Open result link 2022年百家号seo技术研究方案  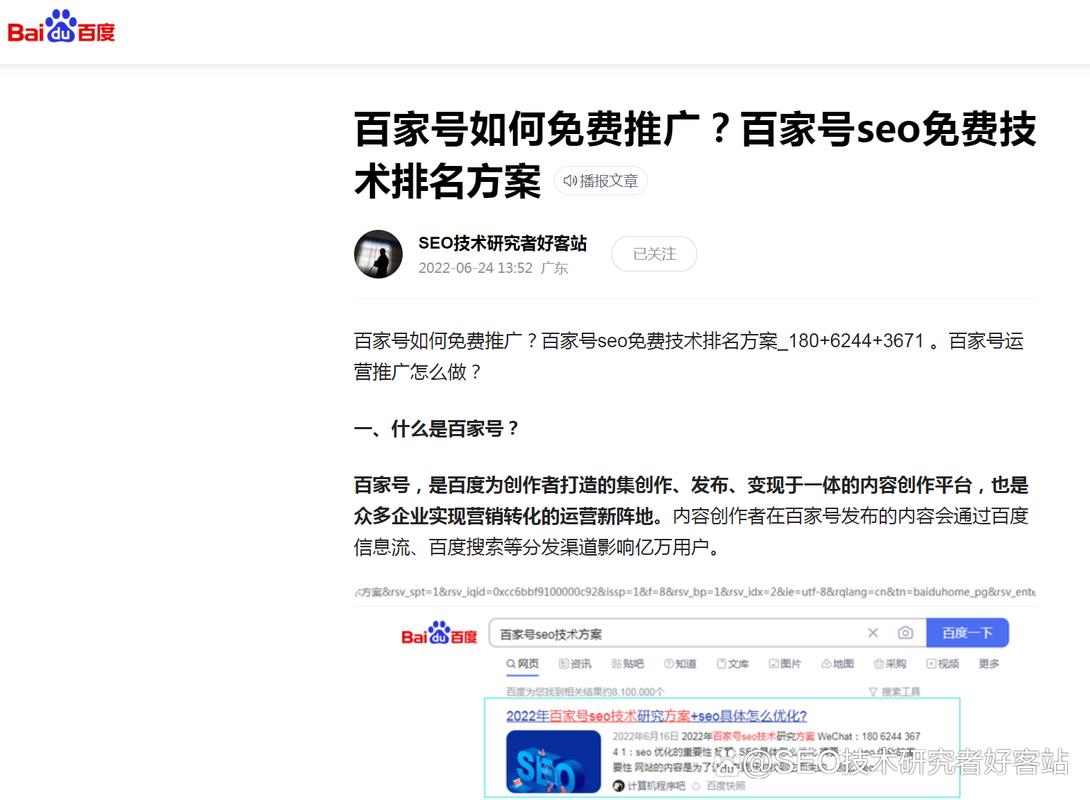(x=656, y=716)
